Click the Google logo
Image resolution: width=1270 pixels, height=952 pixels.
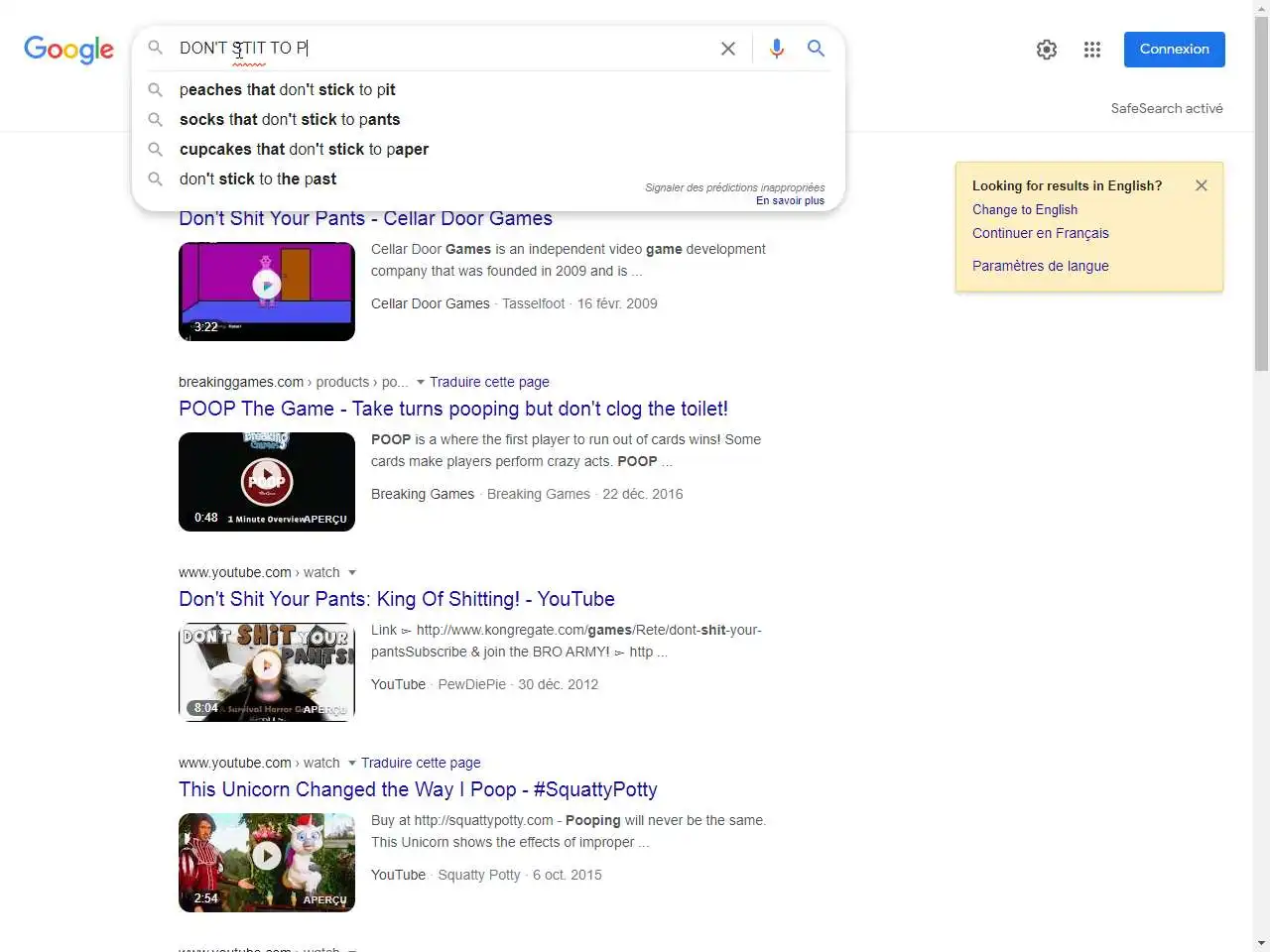tap(68, 50)
